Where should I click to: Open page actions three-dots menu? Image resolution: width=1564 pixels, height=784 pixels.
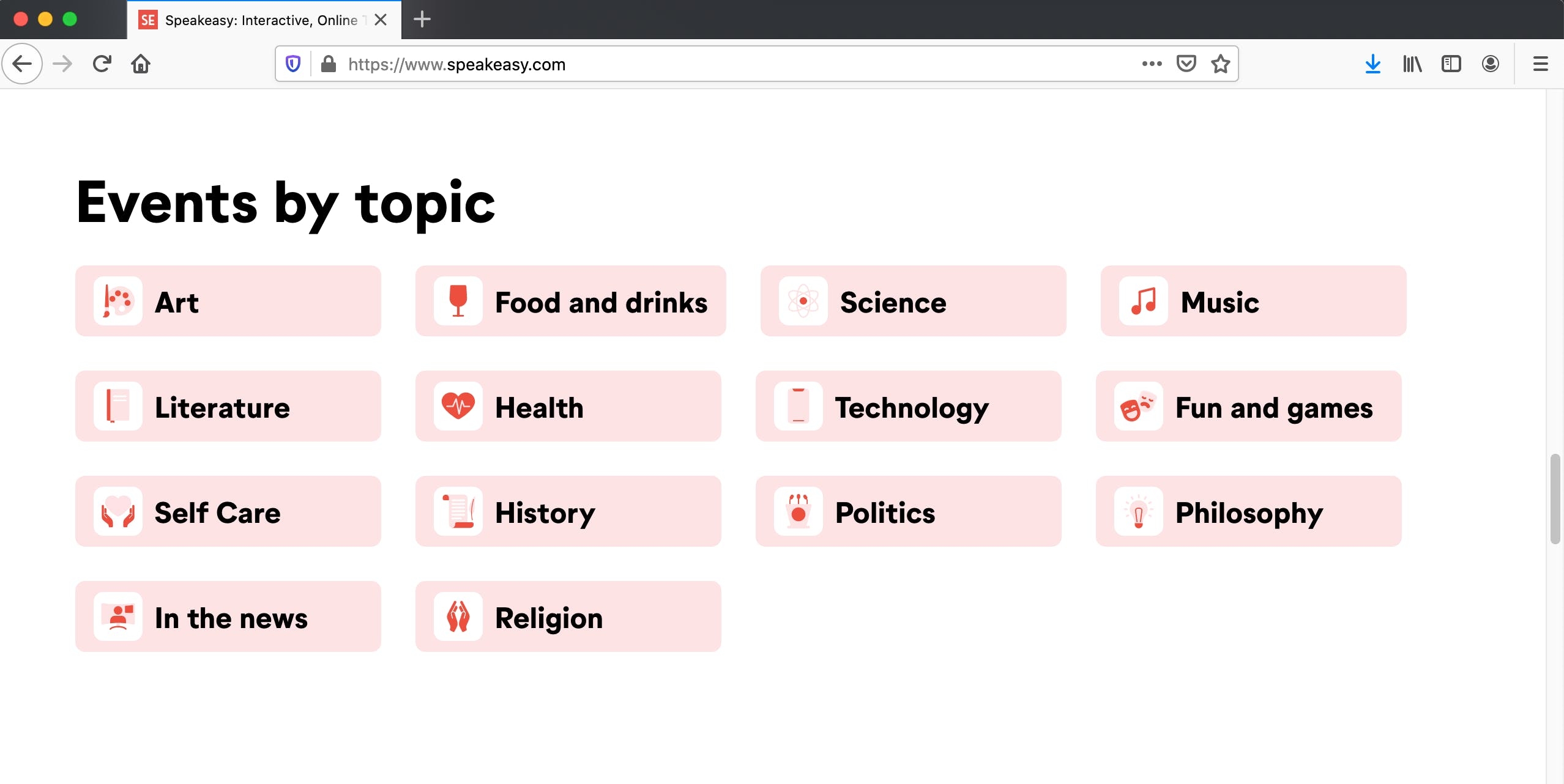(x=1152, y=64)
